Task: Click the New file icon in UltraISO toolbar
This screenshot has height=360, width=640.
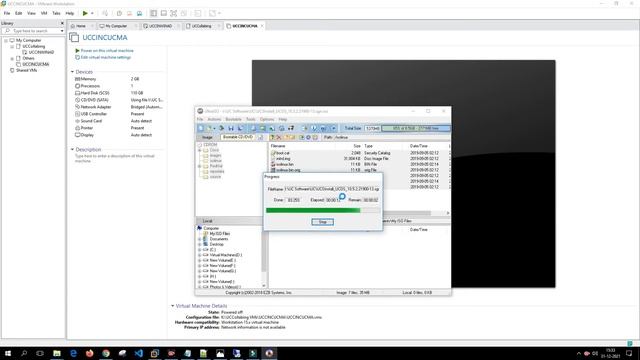Action: click(x=201, y=128)
